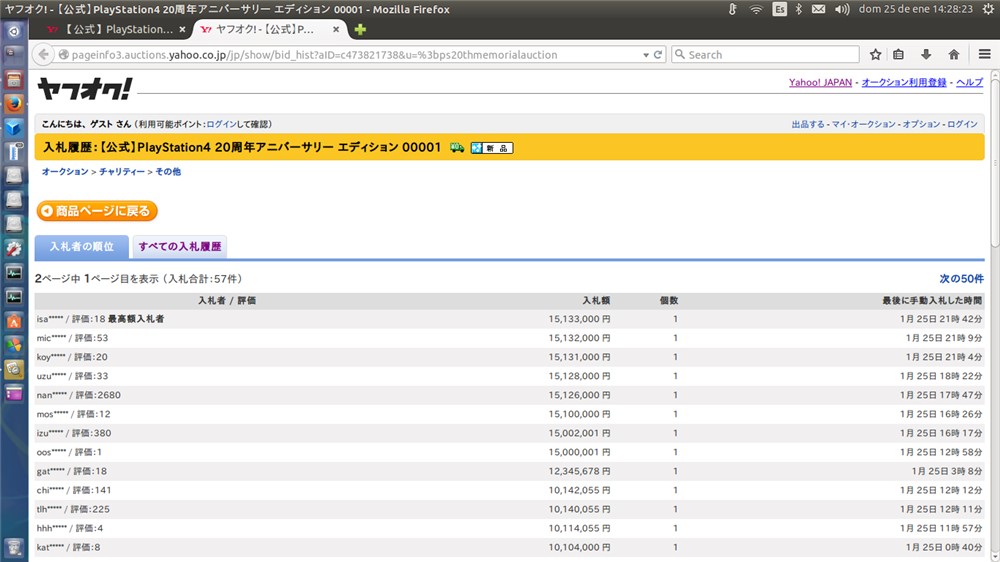
Task: Open the bookmarks list icon
Action: (x=899, y=55)
